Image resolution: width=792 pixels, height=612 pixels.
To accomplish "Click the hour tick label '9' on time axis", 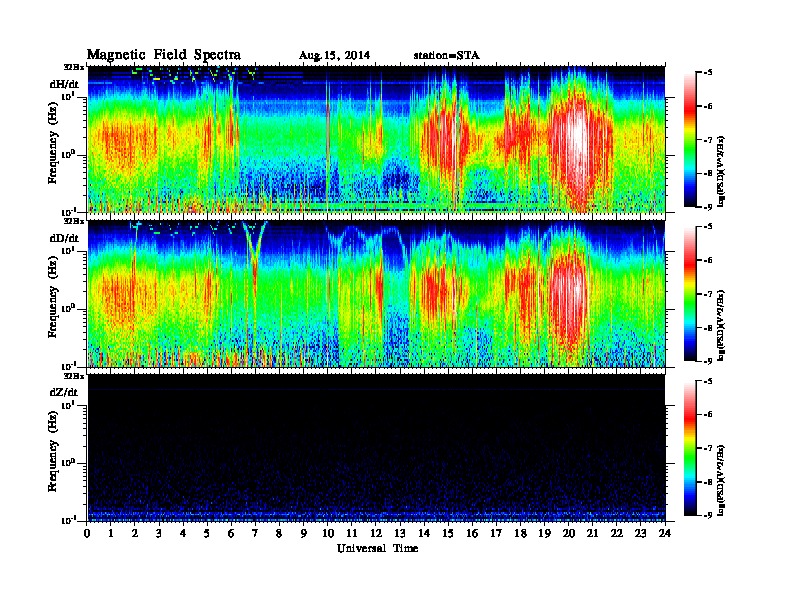I will (x=304, y=534).
